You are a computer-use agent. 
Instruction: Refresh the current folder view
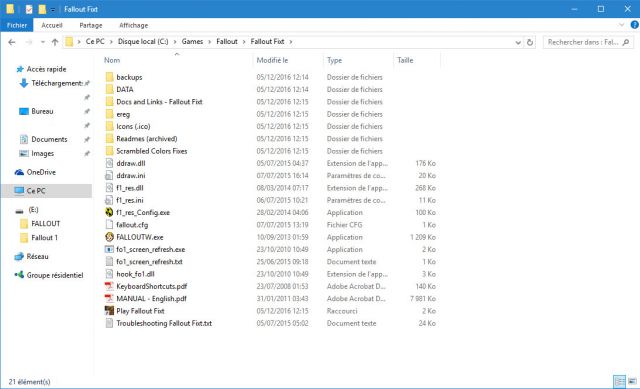point(530,42)
